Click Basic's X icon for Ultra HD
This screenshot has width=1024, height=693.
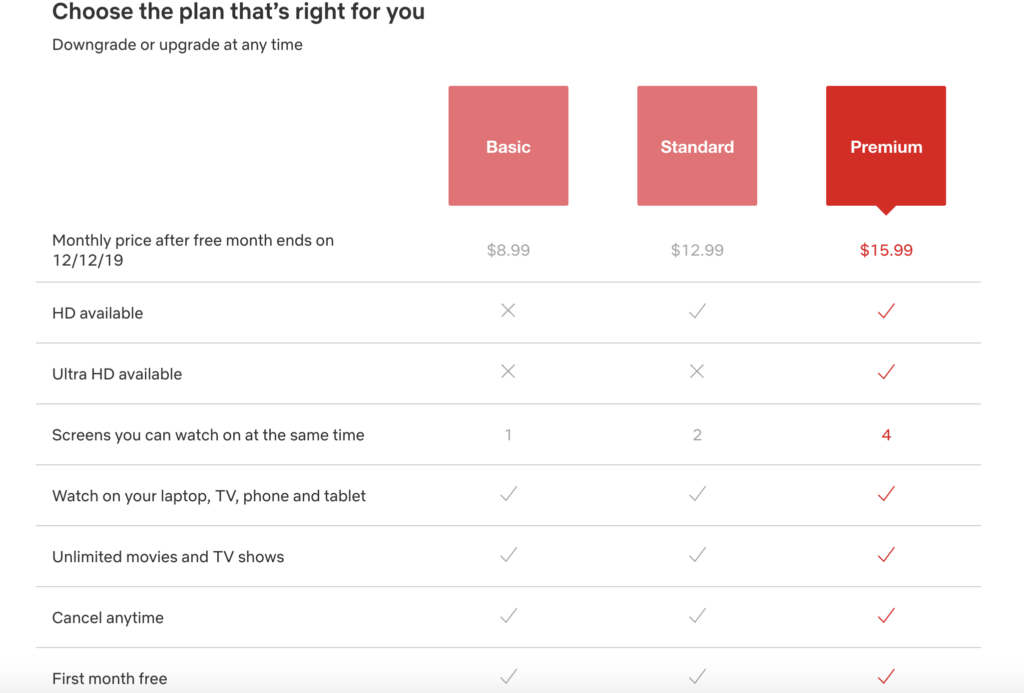point(508,371)
